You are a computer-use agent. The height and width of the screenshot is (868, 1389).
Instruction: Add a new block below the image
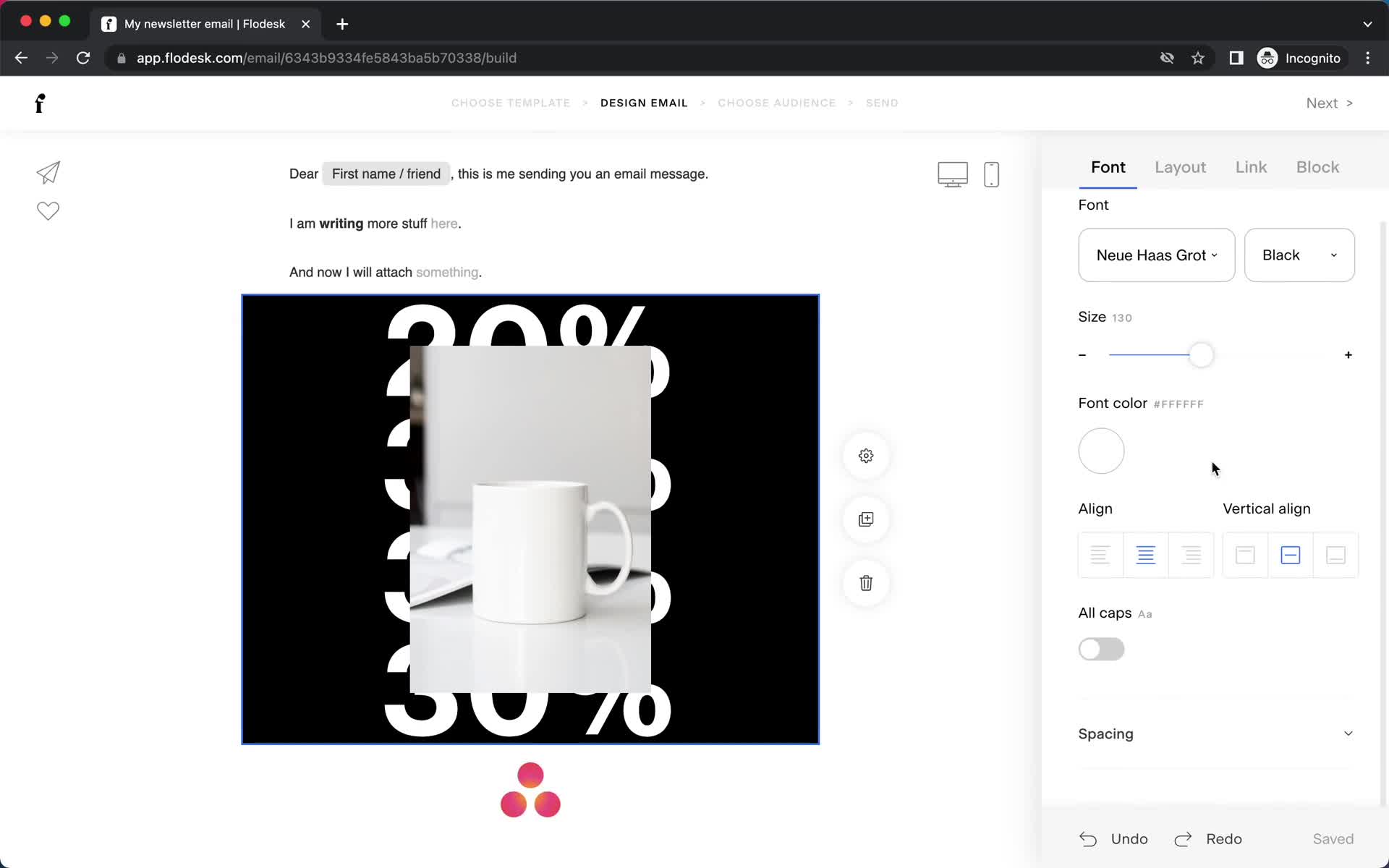865,519
